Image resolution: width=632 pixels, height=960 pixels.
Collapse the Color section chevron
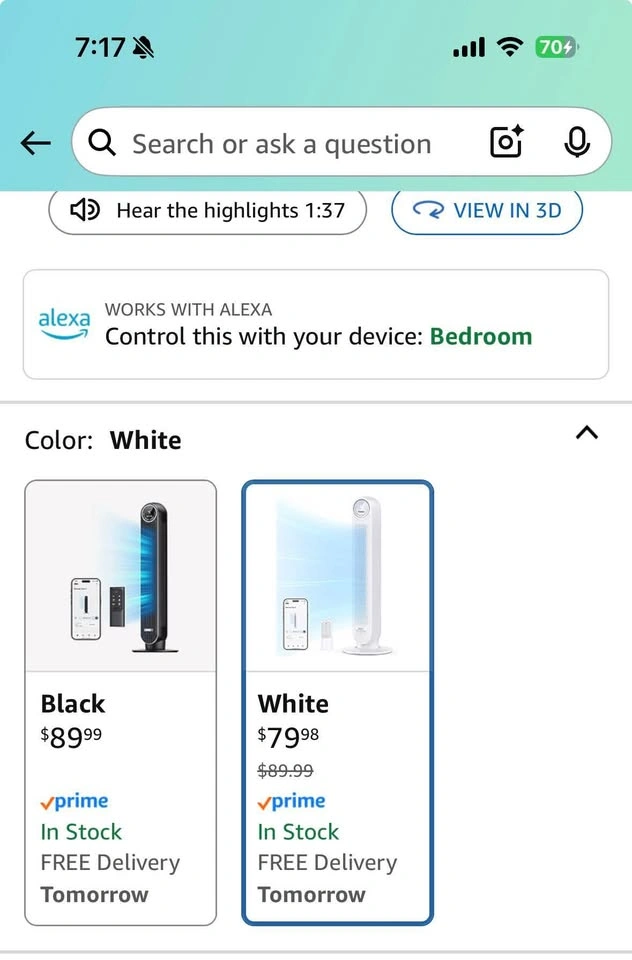587,433
